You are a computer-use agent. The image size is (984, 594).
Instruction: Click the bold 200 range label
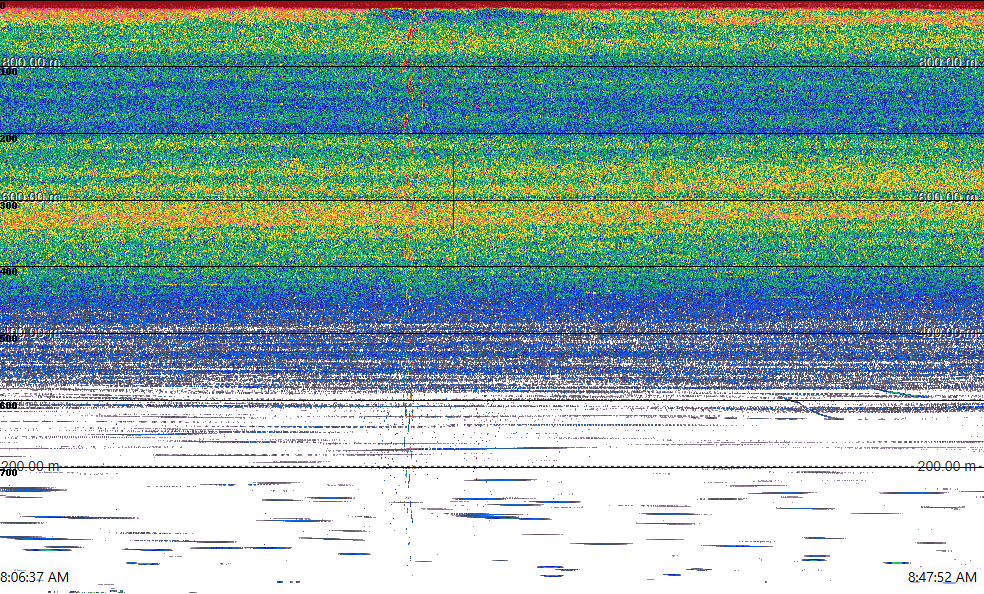click(x=9, y=138)
